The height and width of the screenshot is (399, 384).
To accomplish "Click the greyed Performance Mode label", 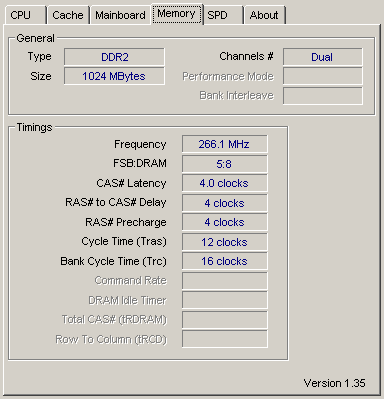I will (x=228, y=76).
